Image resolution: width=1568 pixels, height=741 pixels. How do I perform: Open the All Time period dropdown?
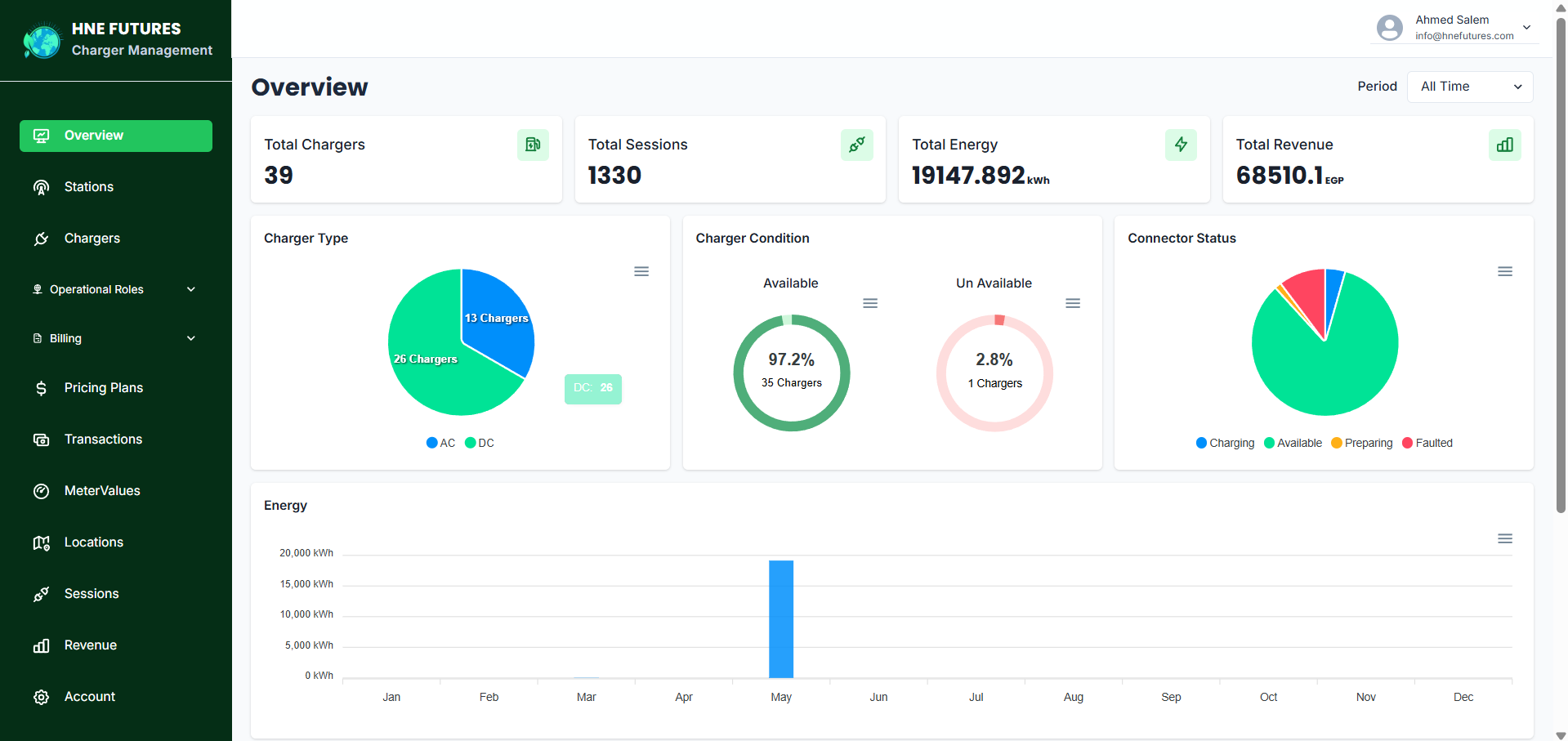click(x=1469, y=87)
